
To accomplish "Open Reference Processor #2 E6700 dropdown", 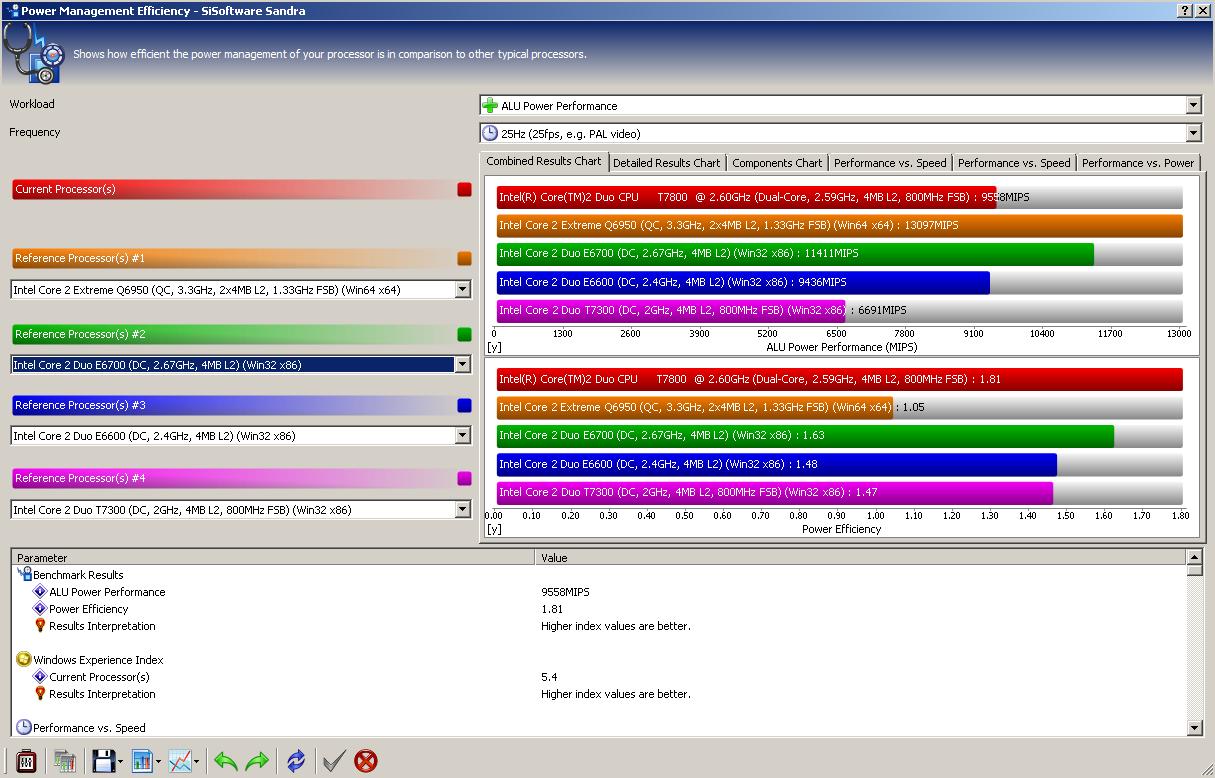I will tap(462, 365).
